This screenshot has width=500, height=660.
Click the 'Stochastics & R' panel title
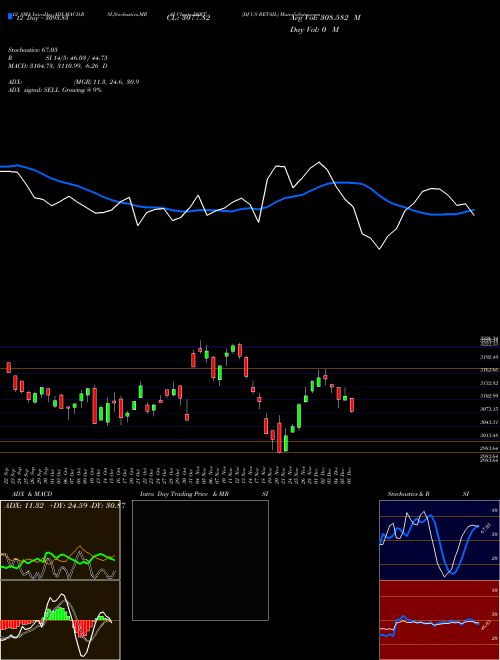point(408,494)
